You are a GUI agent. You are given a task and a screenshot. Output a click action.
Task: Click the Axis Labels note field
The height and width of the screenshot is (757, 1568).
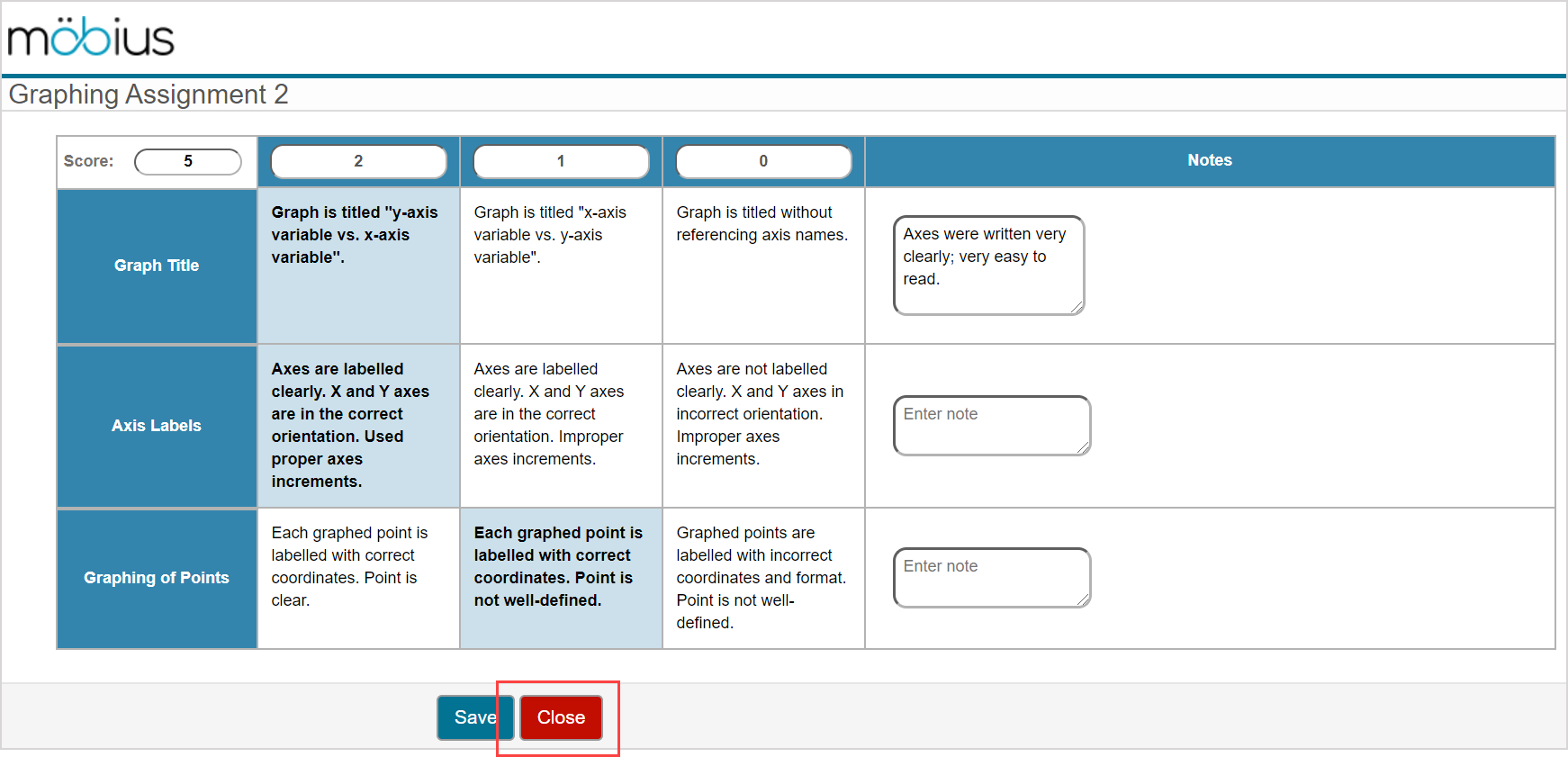point(991,425)
